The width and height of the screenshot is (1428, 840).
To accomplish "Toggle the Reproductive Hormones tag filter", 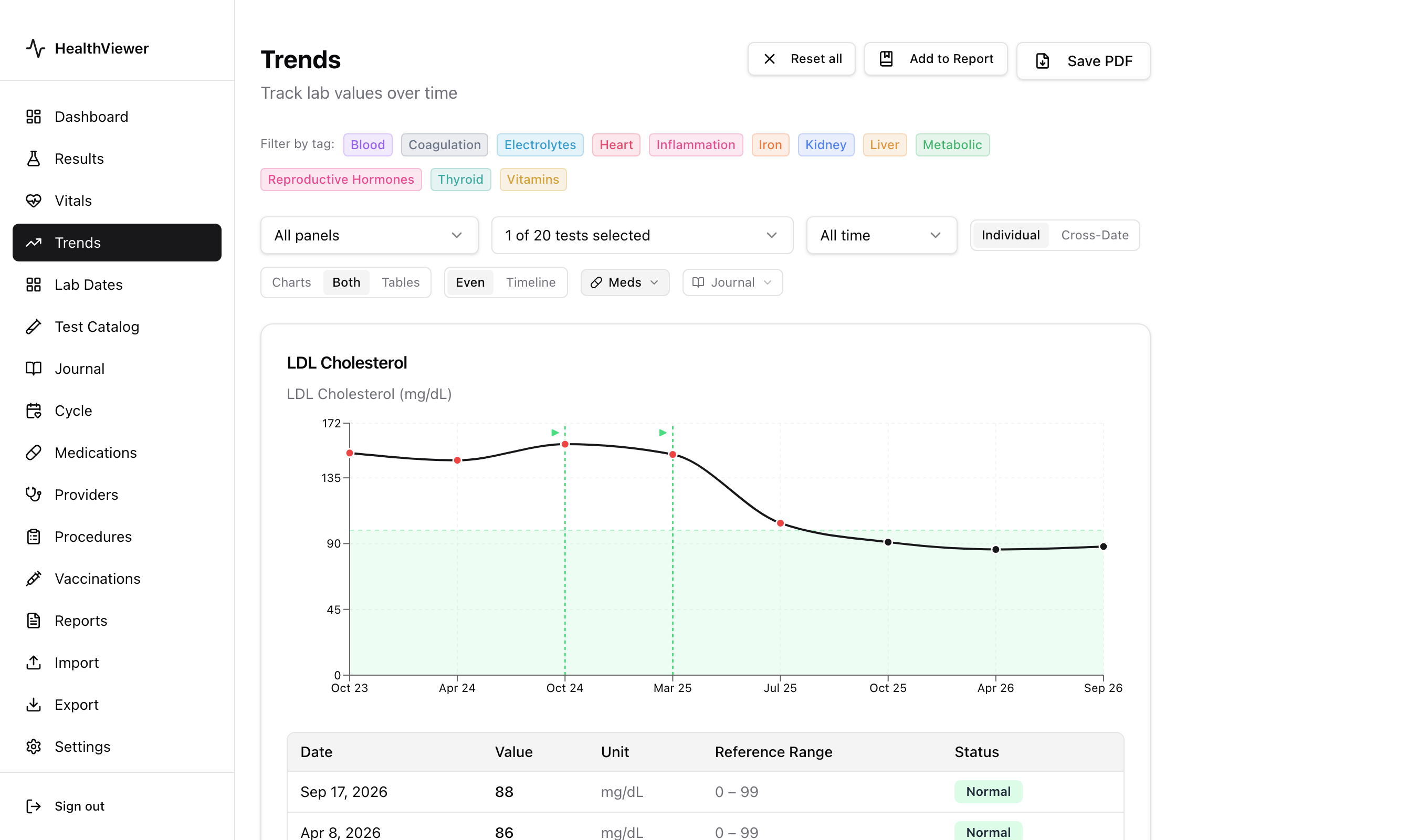I will coord(341,180).
